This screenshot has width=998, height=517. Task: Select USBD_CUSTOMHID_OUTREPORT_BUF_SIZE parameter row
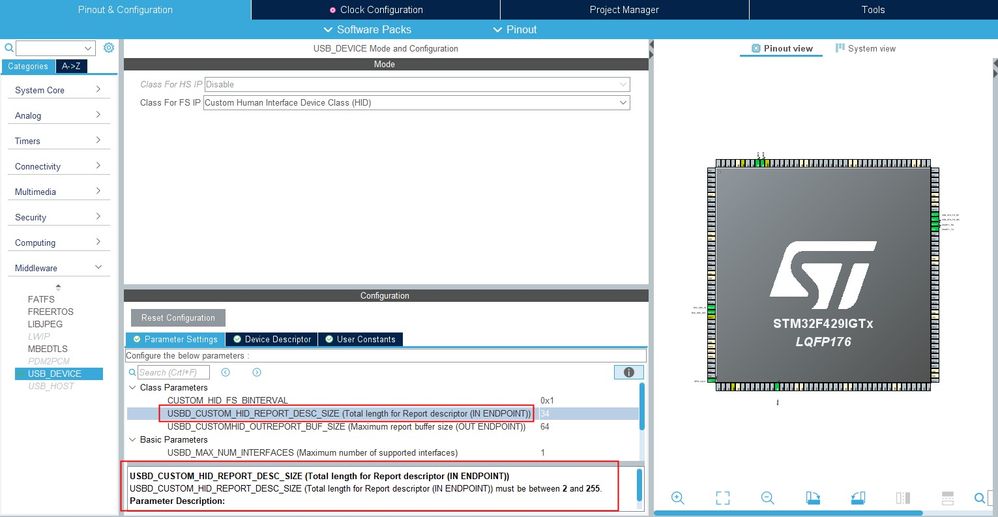click(x=382, y=427)
